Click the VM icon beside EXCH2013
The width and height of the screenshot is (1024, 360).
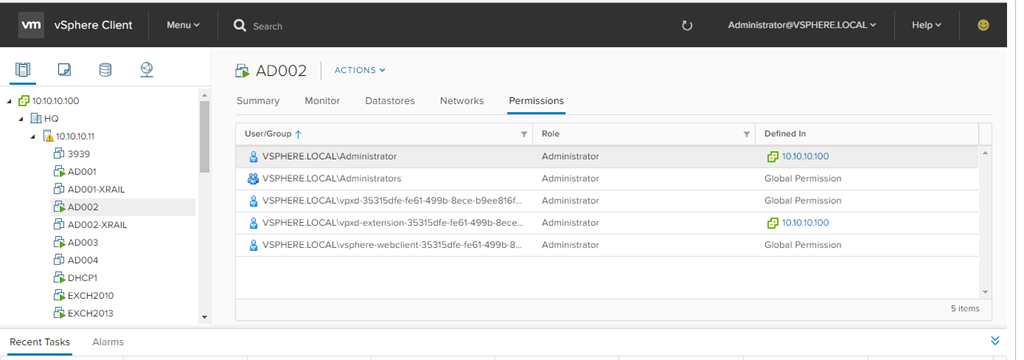click(59, 313)
